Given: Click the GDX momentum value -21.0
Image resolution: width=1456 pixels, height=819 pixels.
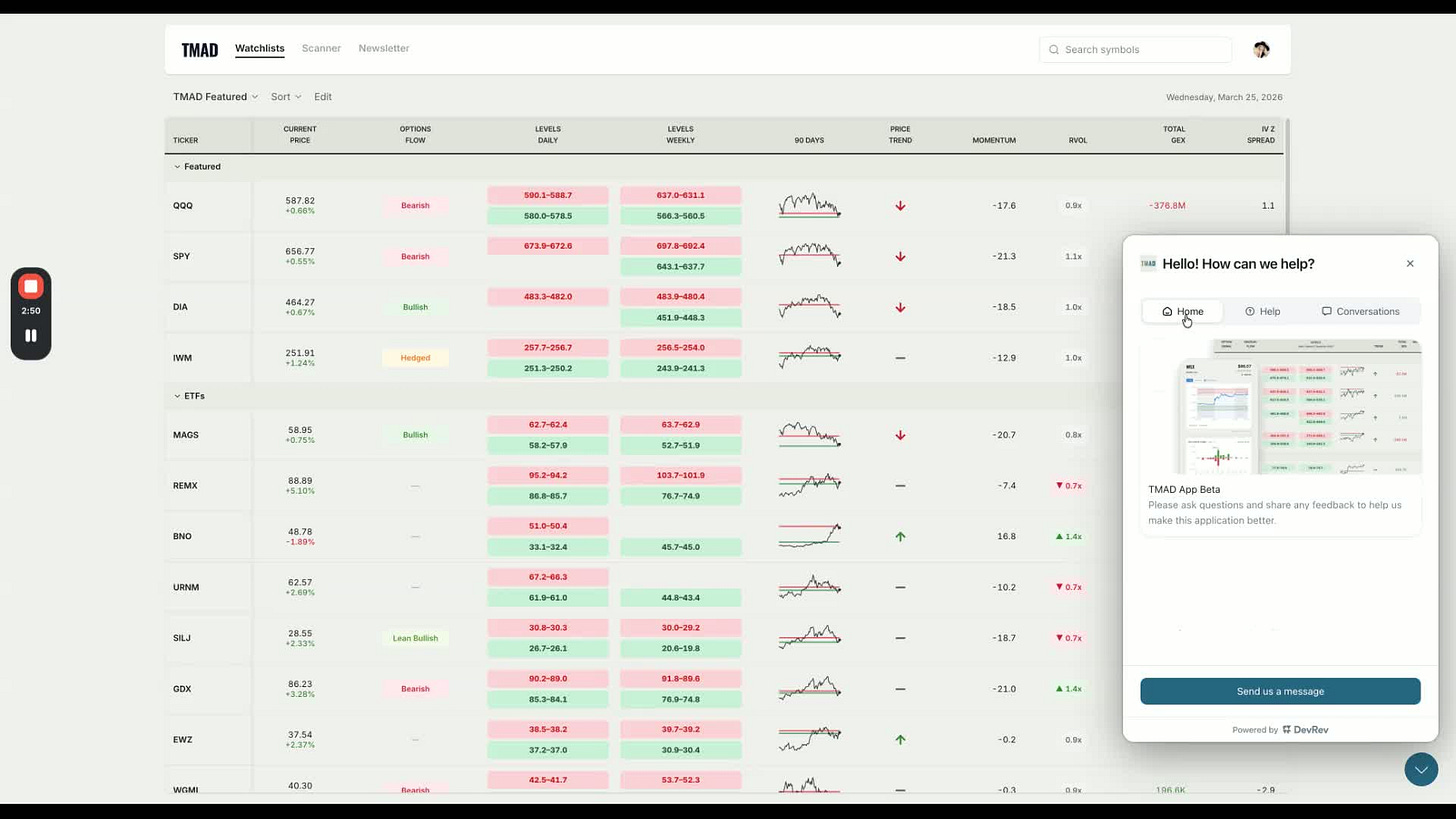Looking at the screenshot, I should pos(1004,689).
